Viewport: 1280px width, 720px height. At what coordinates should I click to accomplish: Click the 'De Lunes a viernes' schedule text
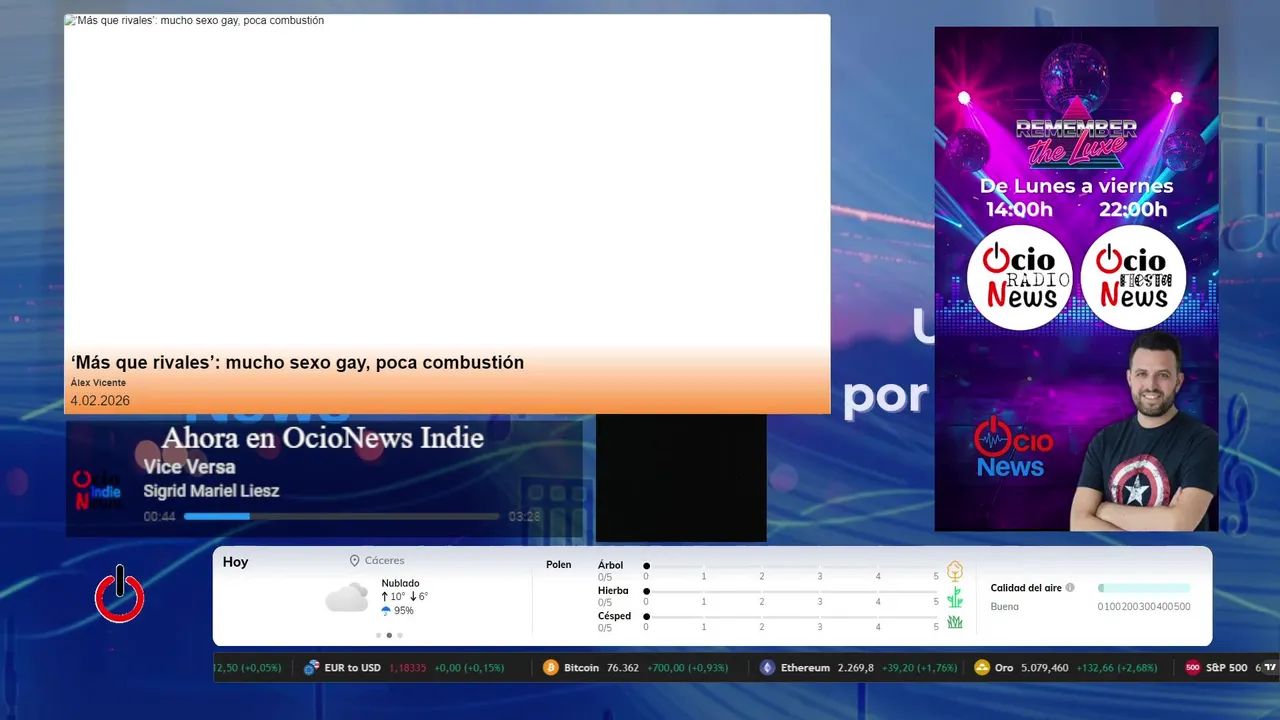[1076, 186]
